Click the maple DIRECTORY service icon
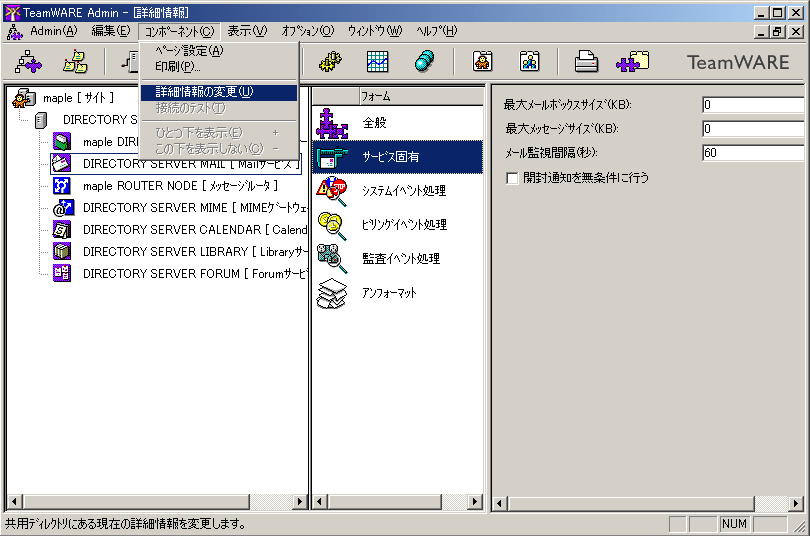 click(61, 141)
